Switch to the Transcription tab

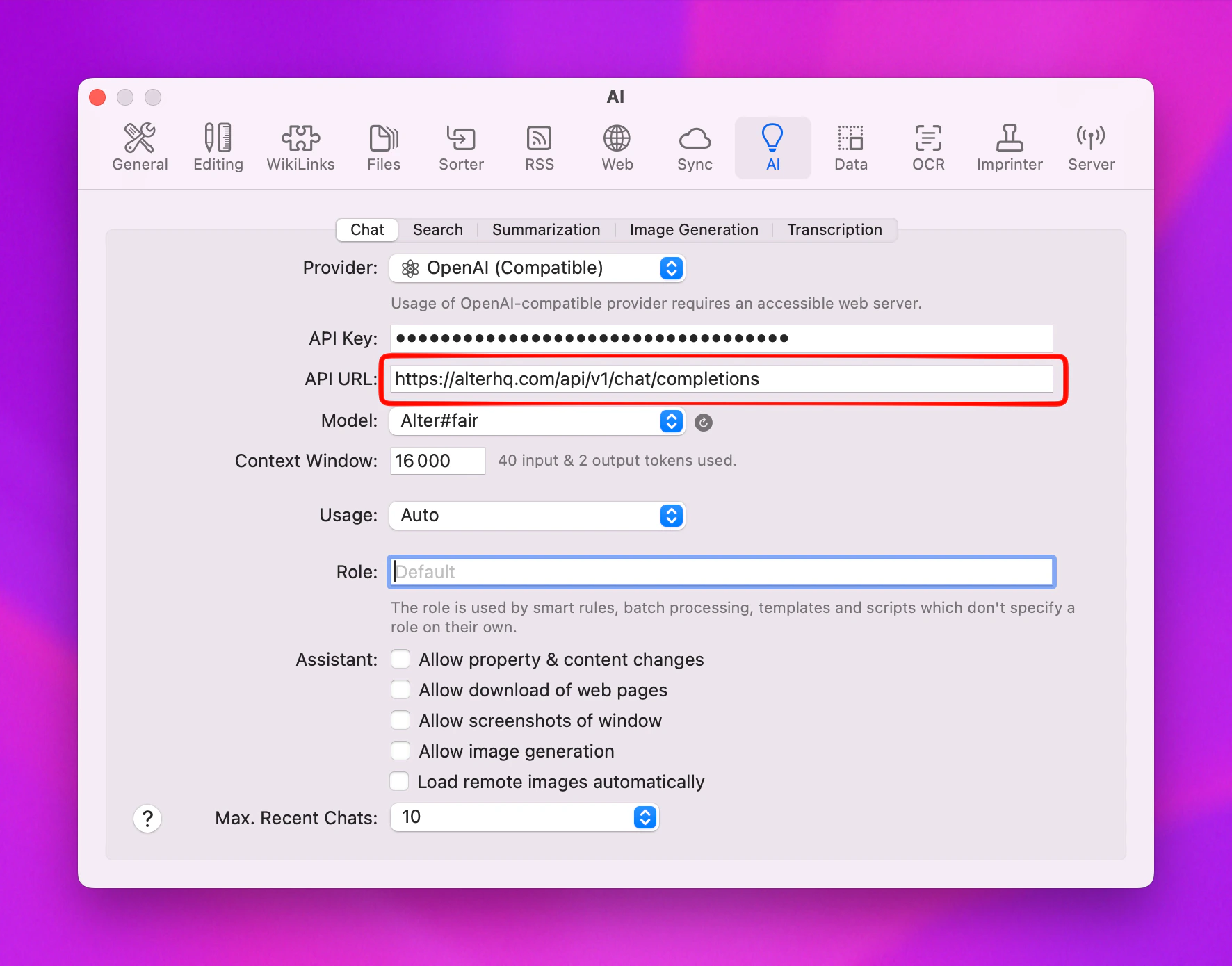(834, 230)
